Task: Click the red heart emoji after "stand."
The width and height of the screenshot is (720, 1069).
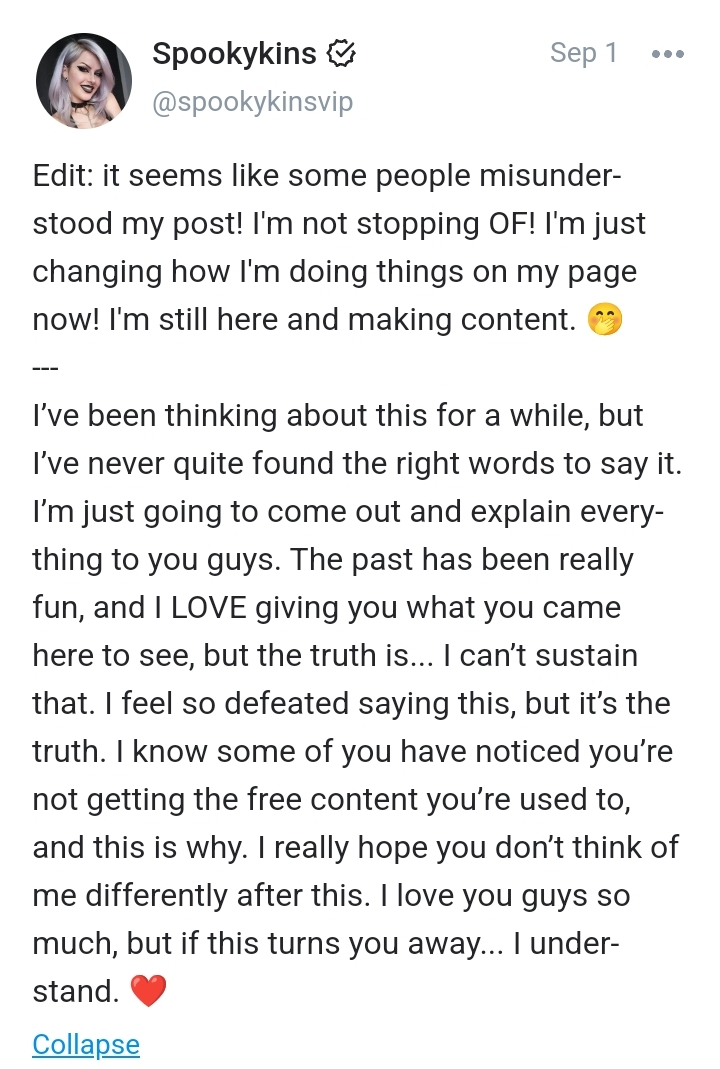Action: pyautogui.click(x=148, y=991)
